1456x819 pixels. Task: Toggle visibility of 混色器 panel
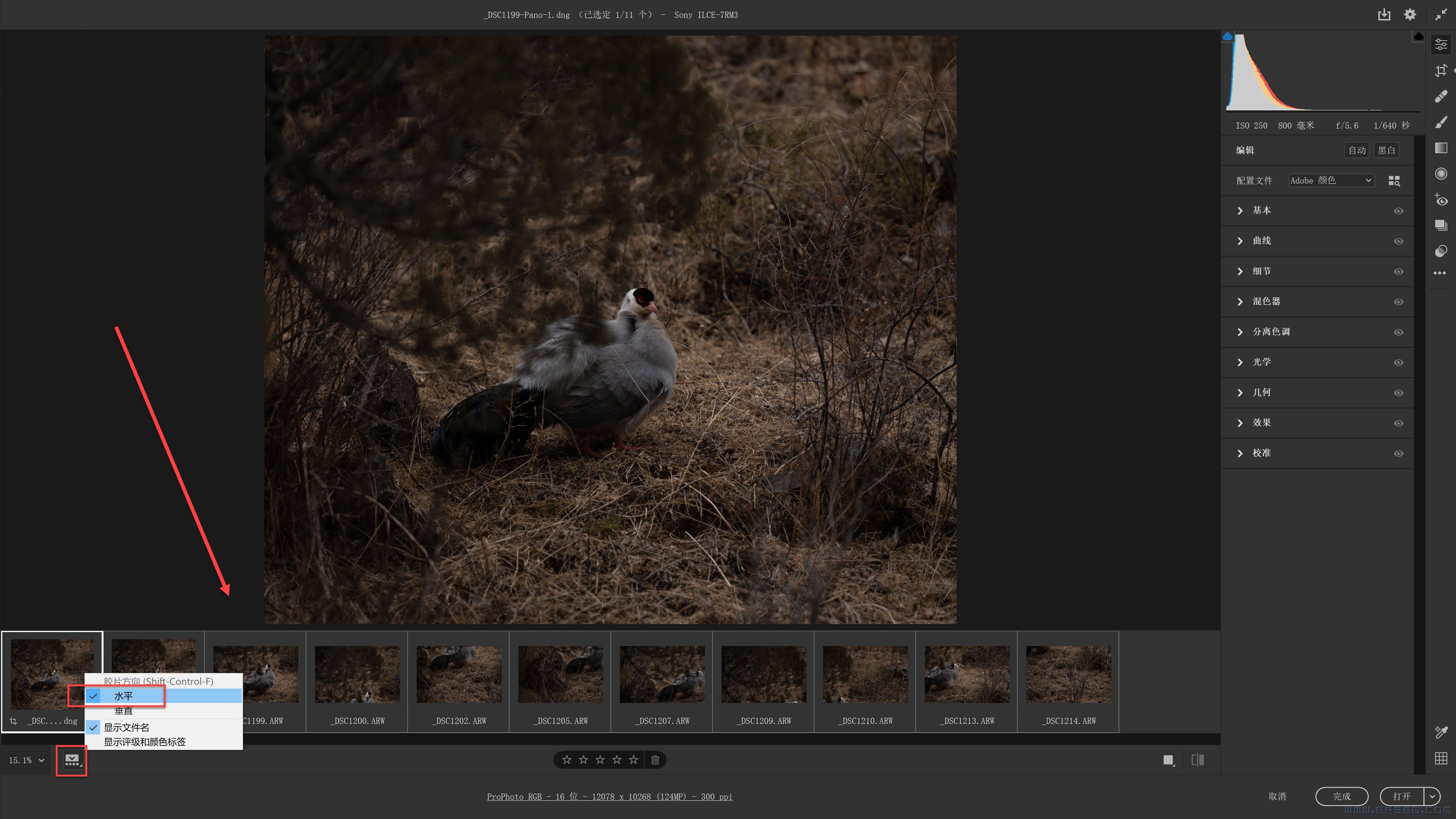click(1398, 302)
